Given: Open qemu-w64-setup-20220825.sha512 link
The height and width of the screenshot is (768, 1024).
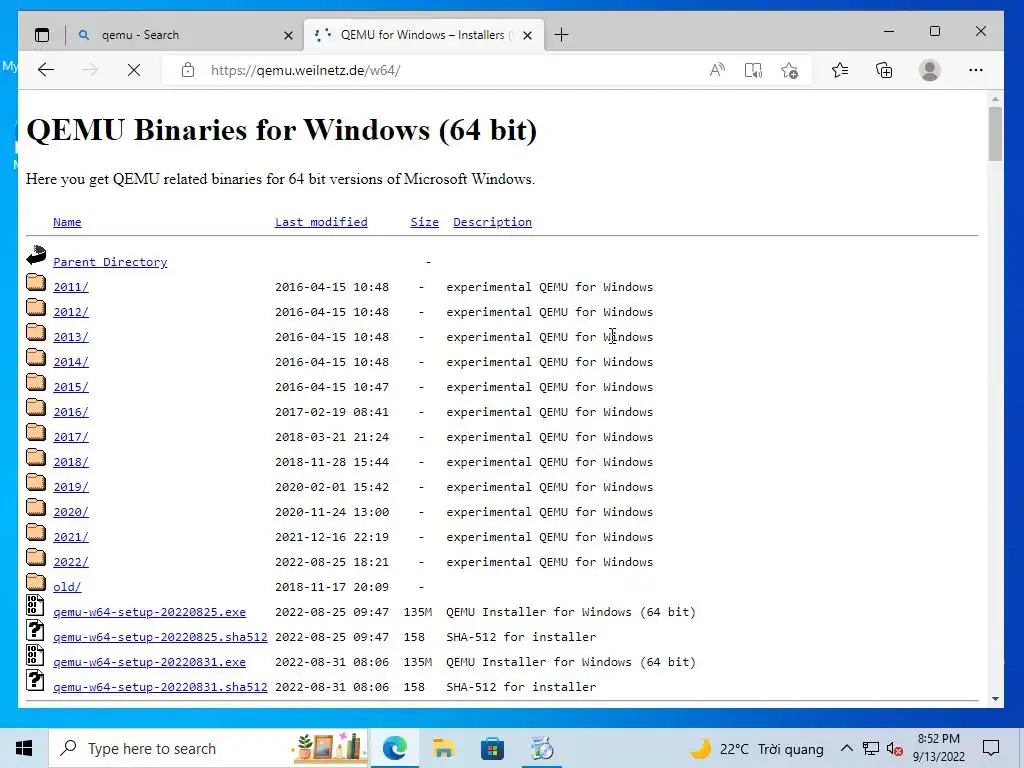Looking at the screenshot, I should [x=160, y=637].
